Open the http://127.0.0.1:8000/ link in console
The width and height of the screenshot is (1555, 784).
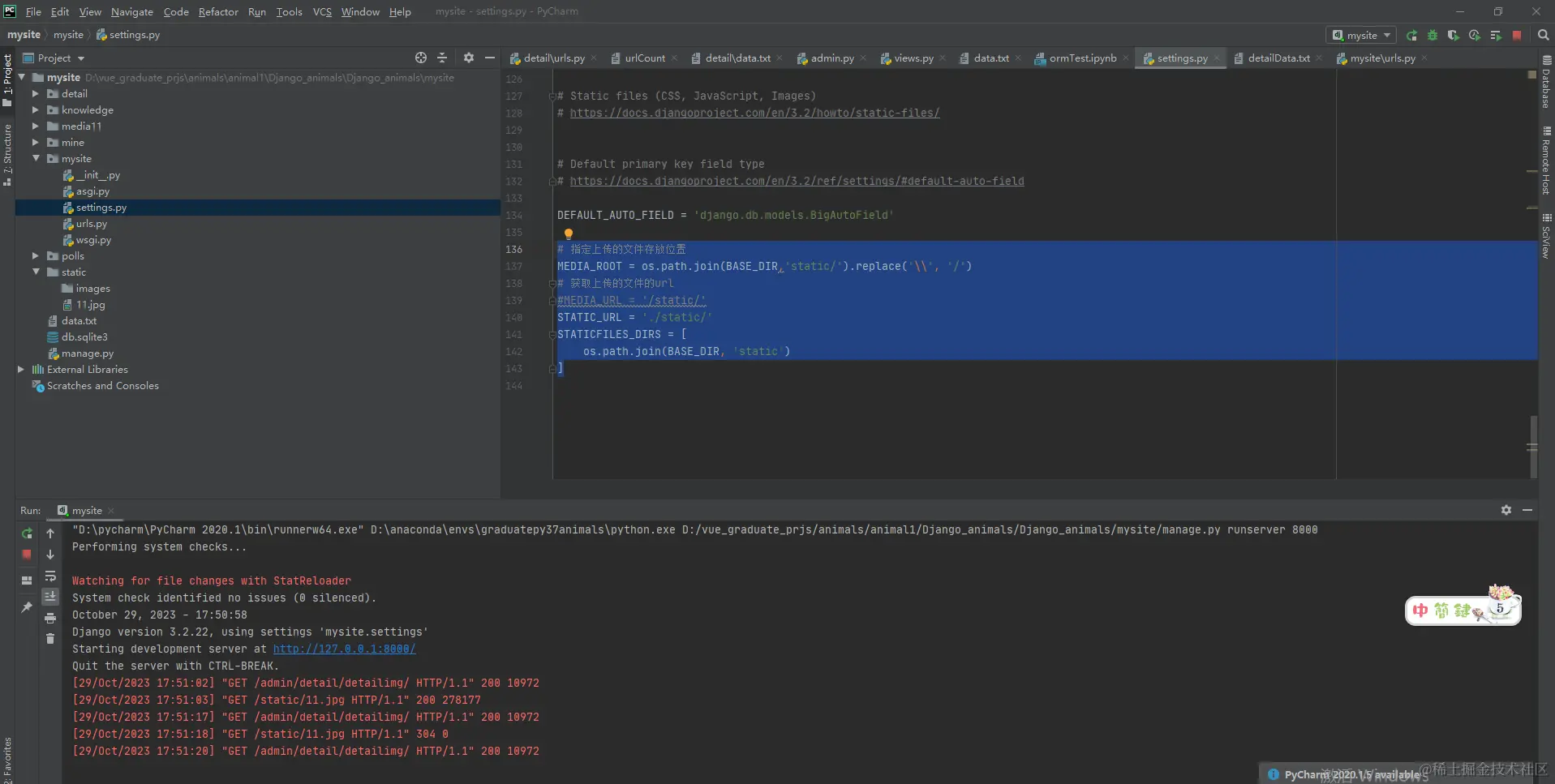(344, 649)
